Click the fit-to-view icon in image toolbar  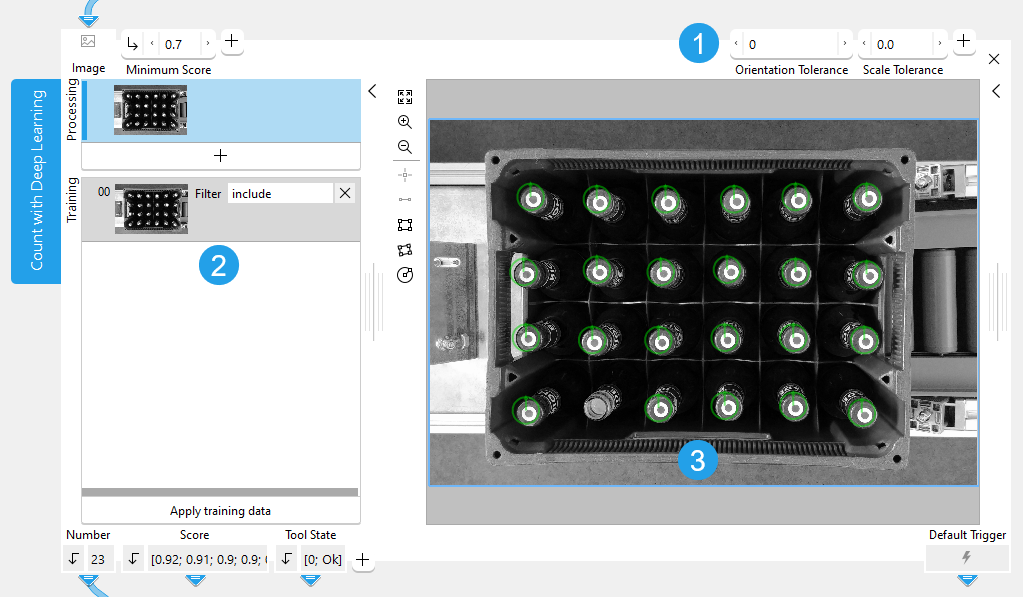coord(405,96)
